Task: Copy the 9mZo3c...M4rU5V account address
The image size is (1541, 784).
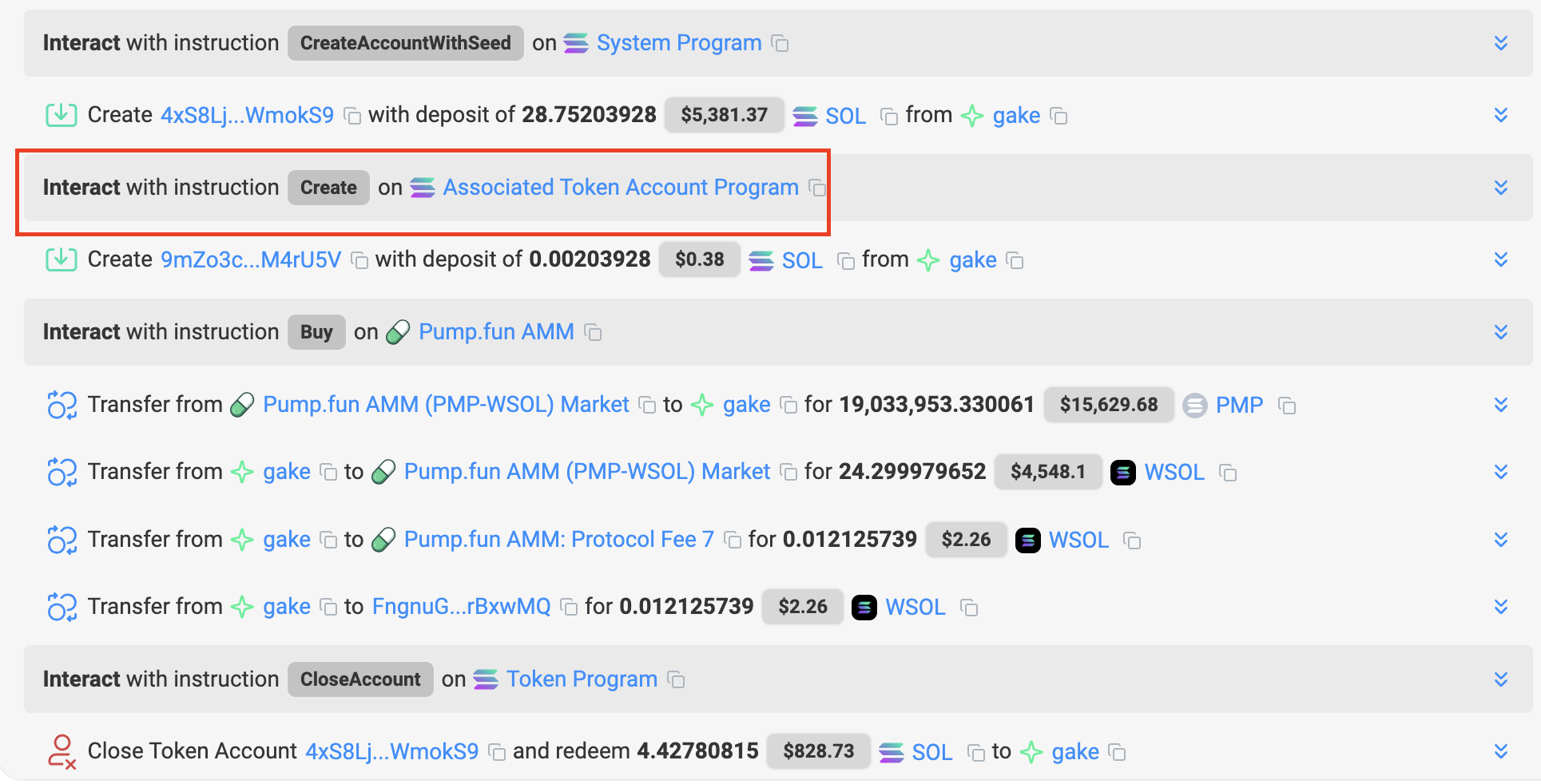Action: click(359, 261)
